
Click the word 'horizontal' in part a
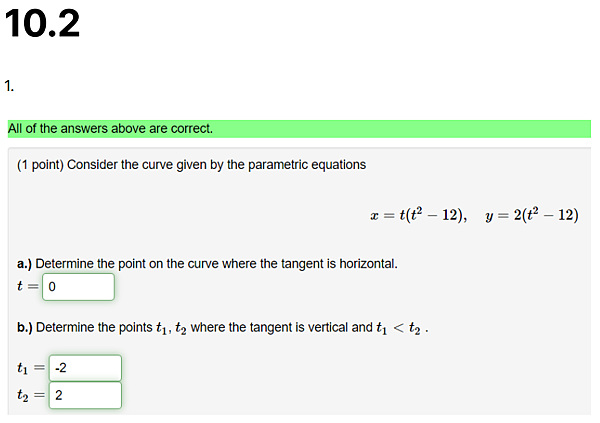(367, 264)
